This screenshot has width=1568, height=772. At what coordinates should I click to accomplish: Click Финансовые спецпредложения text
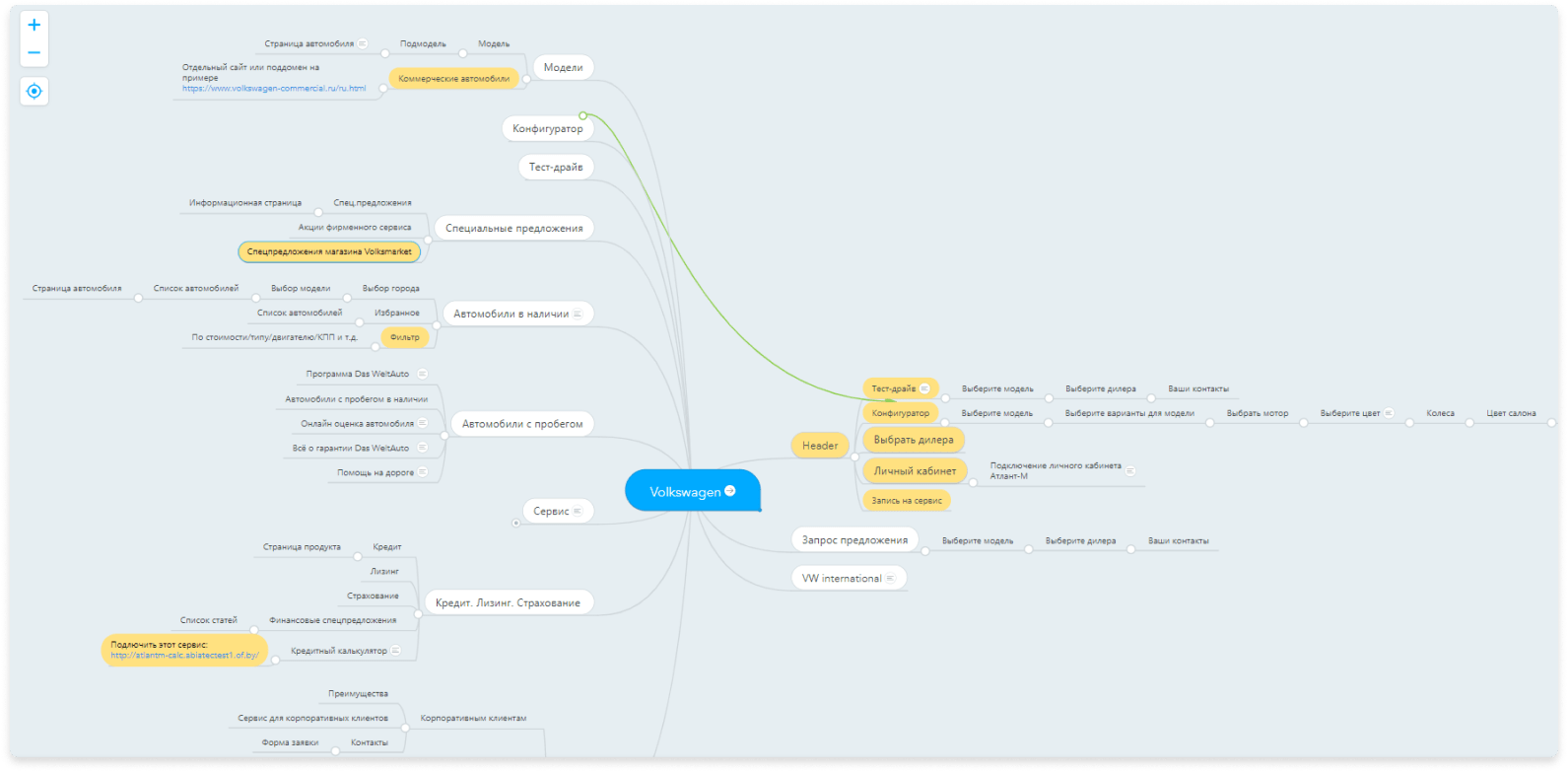(333, 621)
